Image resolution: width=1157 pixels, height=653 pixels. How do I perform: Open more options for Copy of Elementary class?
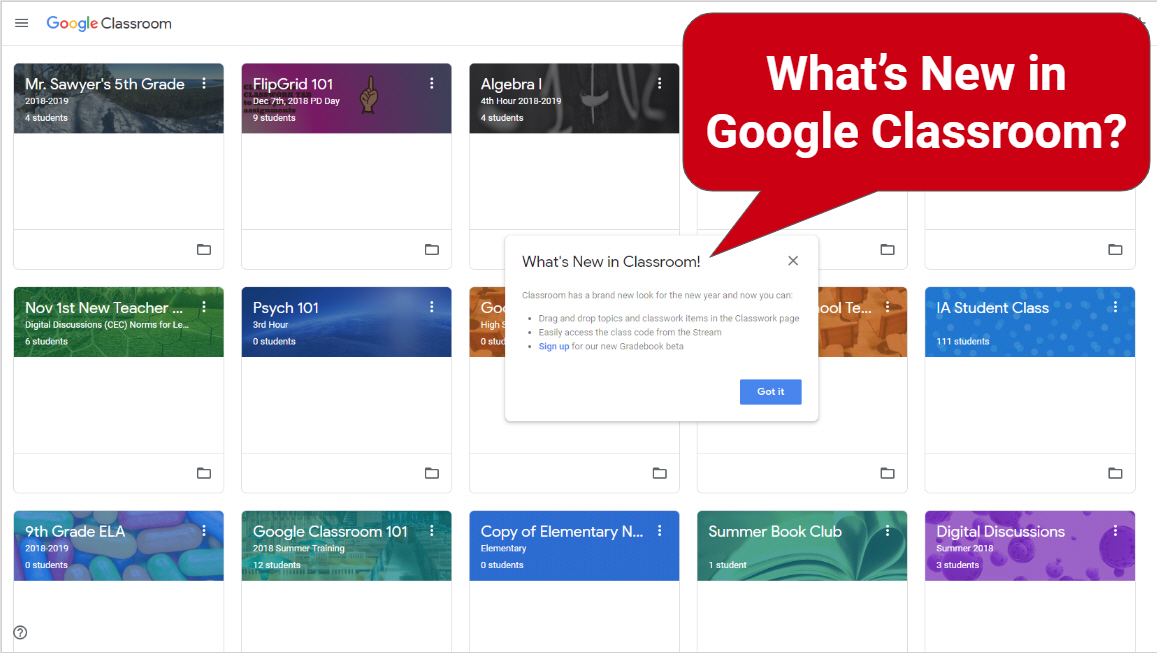tap(660, 531)
